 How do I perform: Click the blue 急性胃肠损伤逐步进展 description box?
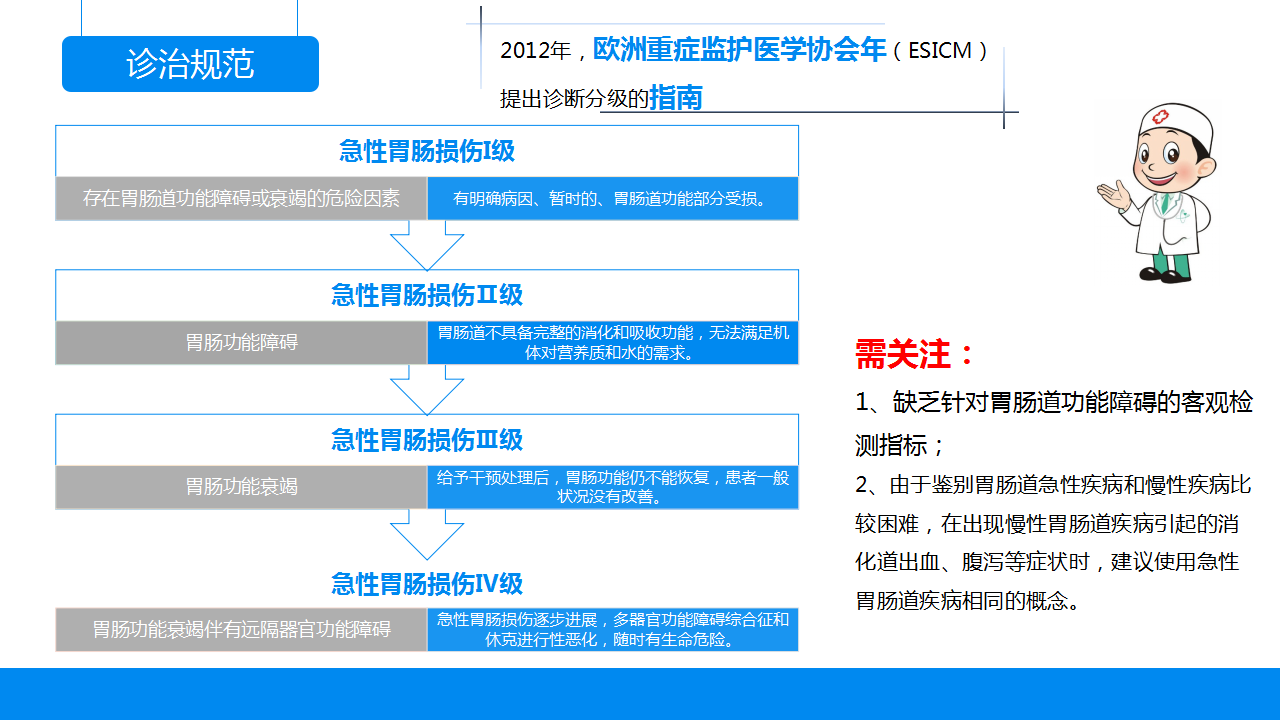coord(612,630)
